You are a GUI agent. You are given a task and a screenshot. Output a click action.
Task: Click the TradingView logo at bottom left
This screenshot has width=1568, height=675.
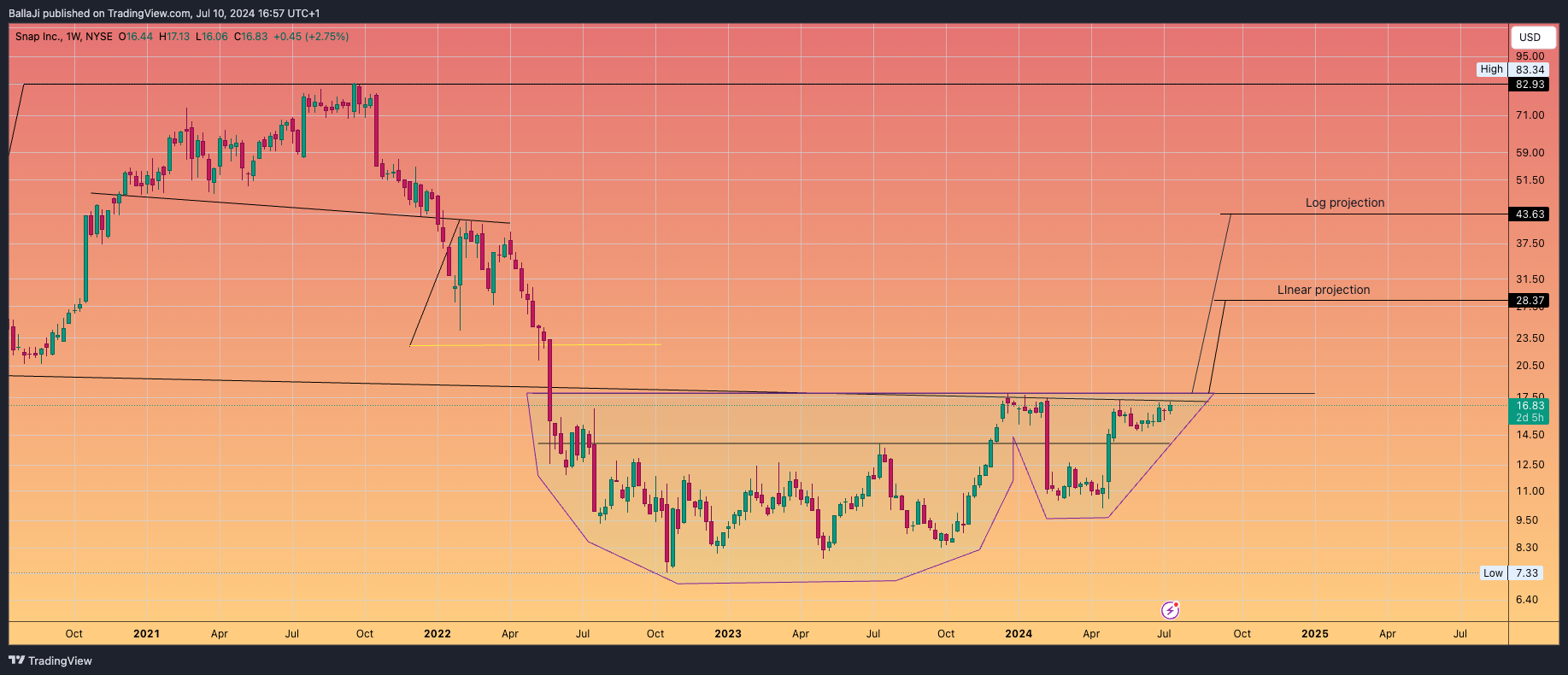pos(50,660)
